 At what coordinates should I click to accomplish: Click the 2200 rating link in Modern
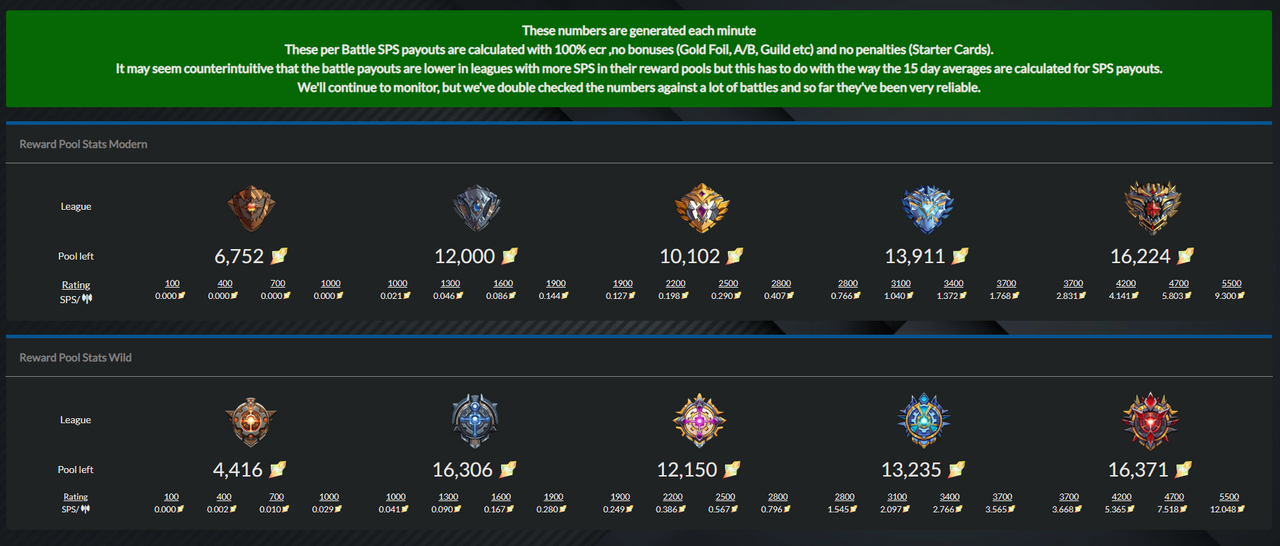673,284
